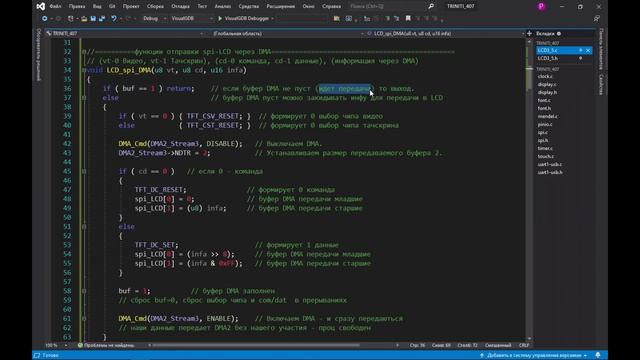This screenshot has height=360, width=640.
Task: Collapse the else block at line 51
Action: [84, 227]
